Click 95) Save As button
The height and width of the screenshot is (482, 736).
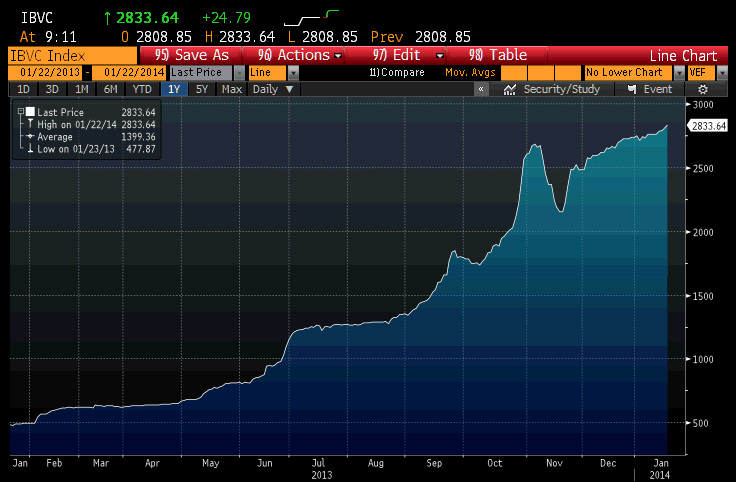click(191, 55)
